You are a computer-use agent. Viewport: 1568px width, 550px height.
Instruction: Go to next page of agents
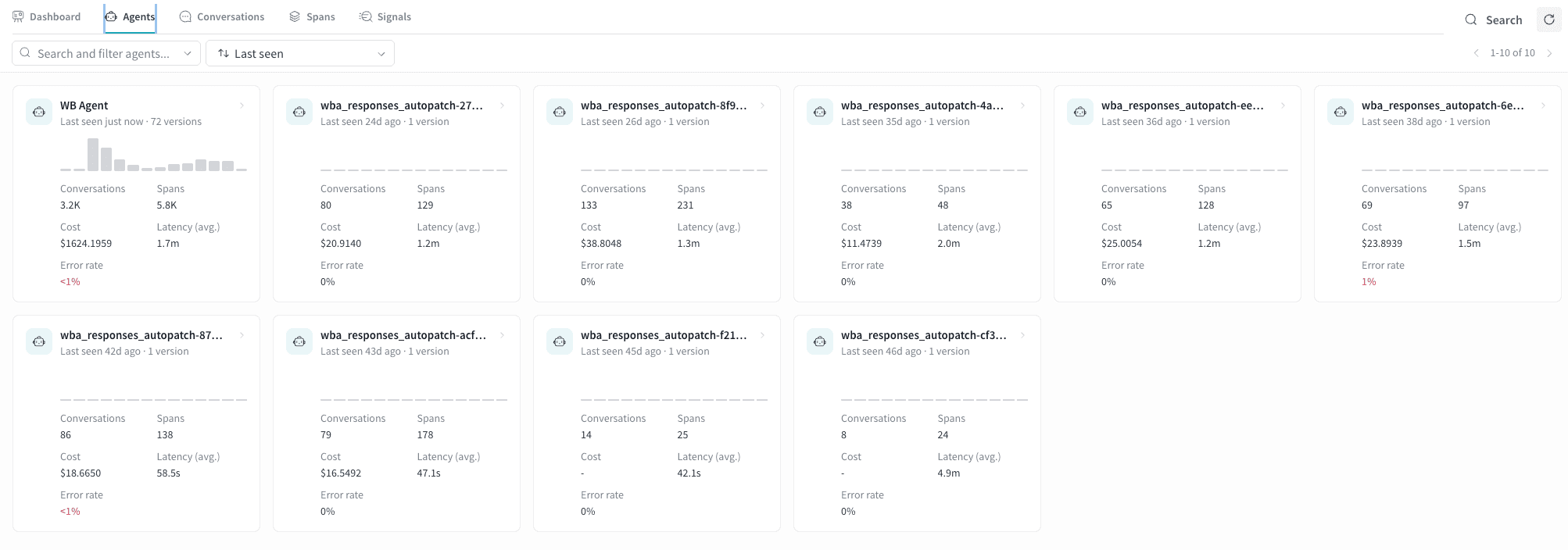coord(1549,53)
